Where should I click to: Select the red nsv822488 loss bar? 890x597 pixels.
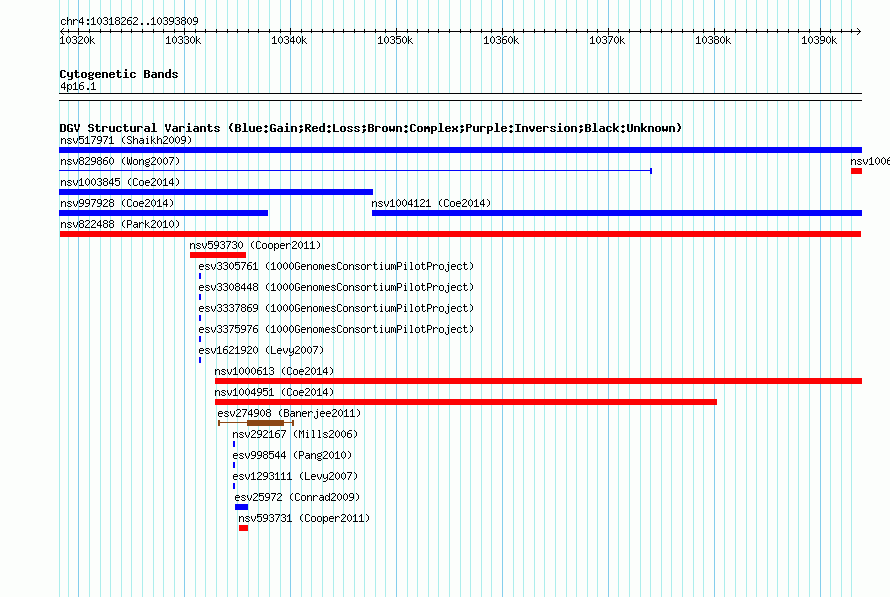[460, 234]
